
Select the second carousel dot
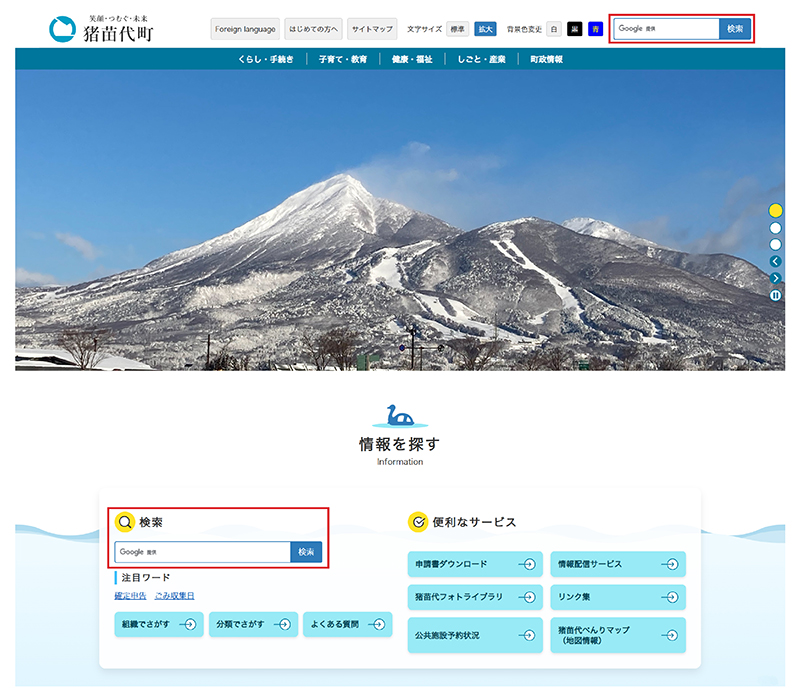pyautogui.click(x=776, y=229)
